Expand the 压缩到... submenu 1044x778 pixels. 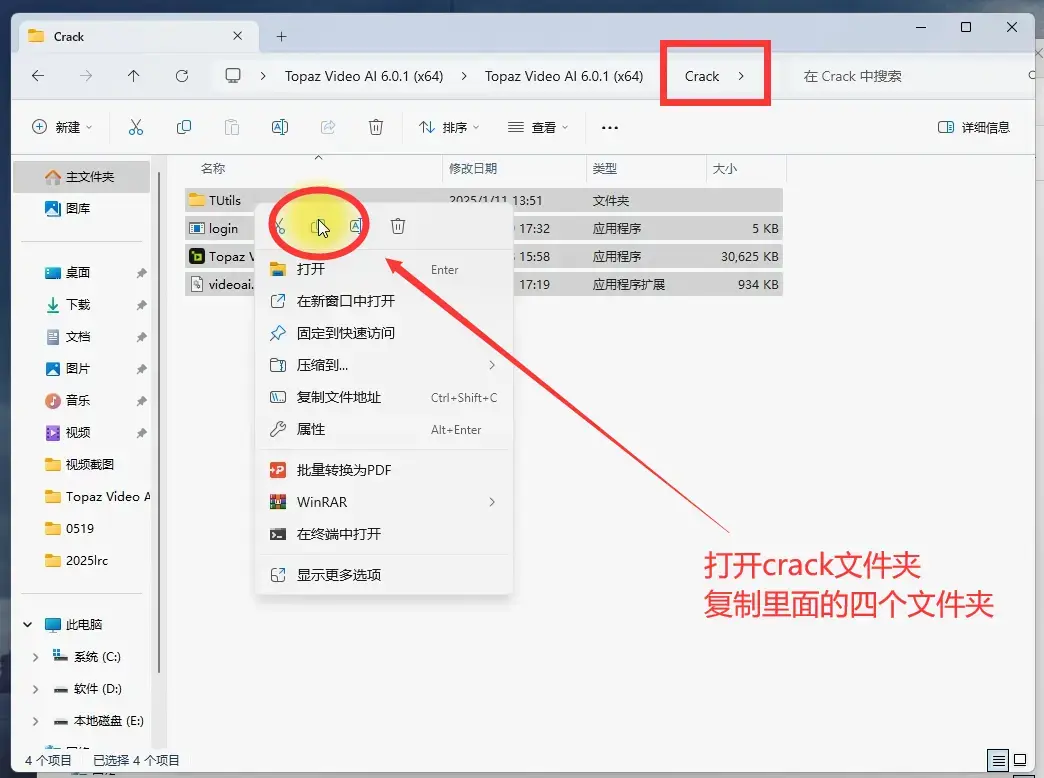click(x=492, y=365)
